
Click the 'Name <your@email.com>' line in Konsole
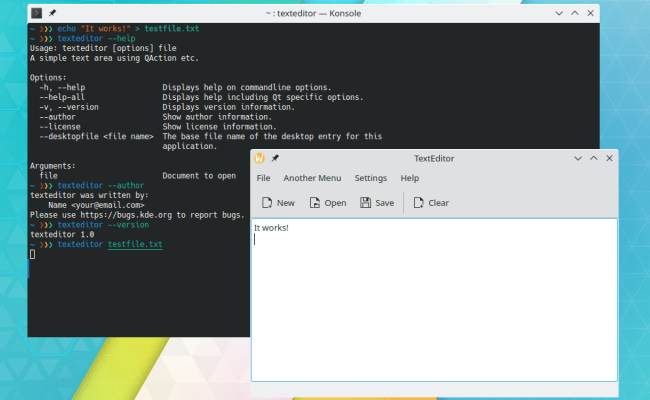(96, 205)
